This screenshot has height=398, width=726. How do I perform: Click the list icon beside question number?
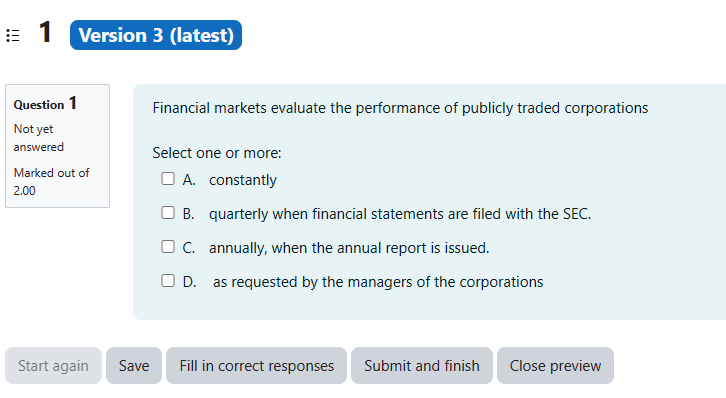(x=13, y=35)
